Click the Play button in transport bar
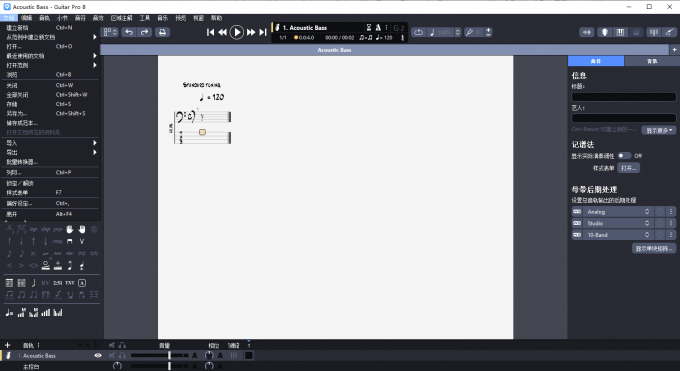 pyautogui.click(x=236, y=32)
